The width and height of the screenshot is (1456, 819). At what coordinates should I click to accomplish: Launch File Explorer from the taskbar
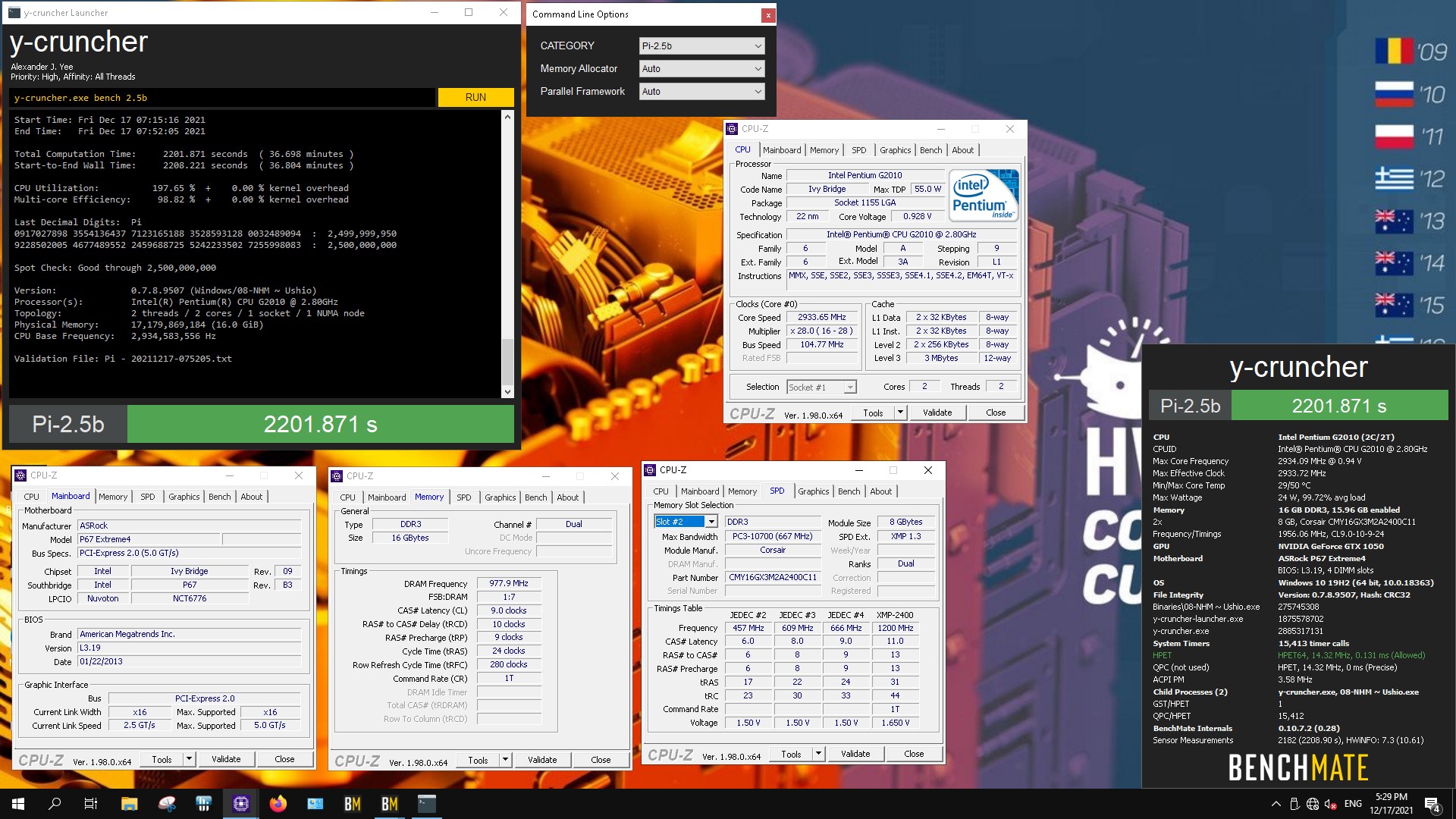point(129,804)
